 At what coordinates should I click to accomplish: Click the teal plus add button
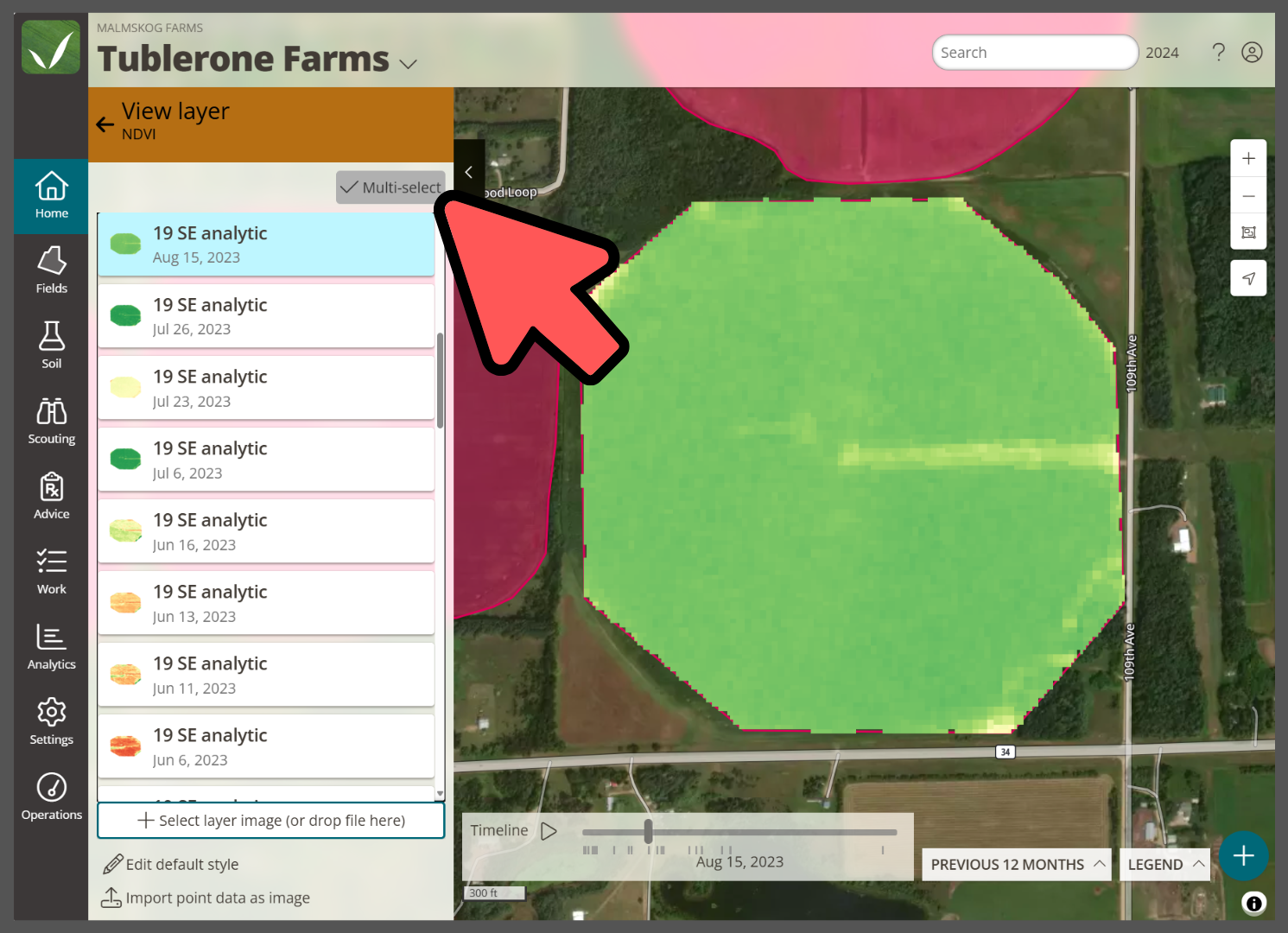click(1243, 856)
